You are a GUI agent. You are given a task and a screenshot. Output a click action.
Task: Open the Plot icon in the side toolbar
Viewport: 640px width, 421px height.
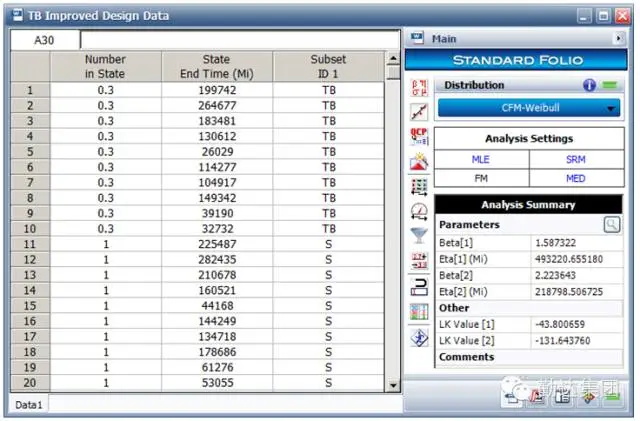(x=420, y=113)
